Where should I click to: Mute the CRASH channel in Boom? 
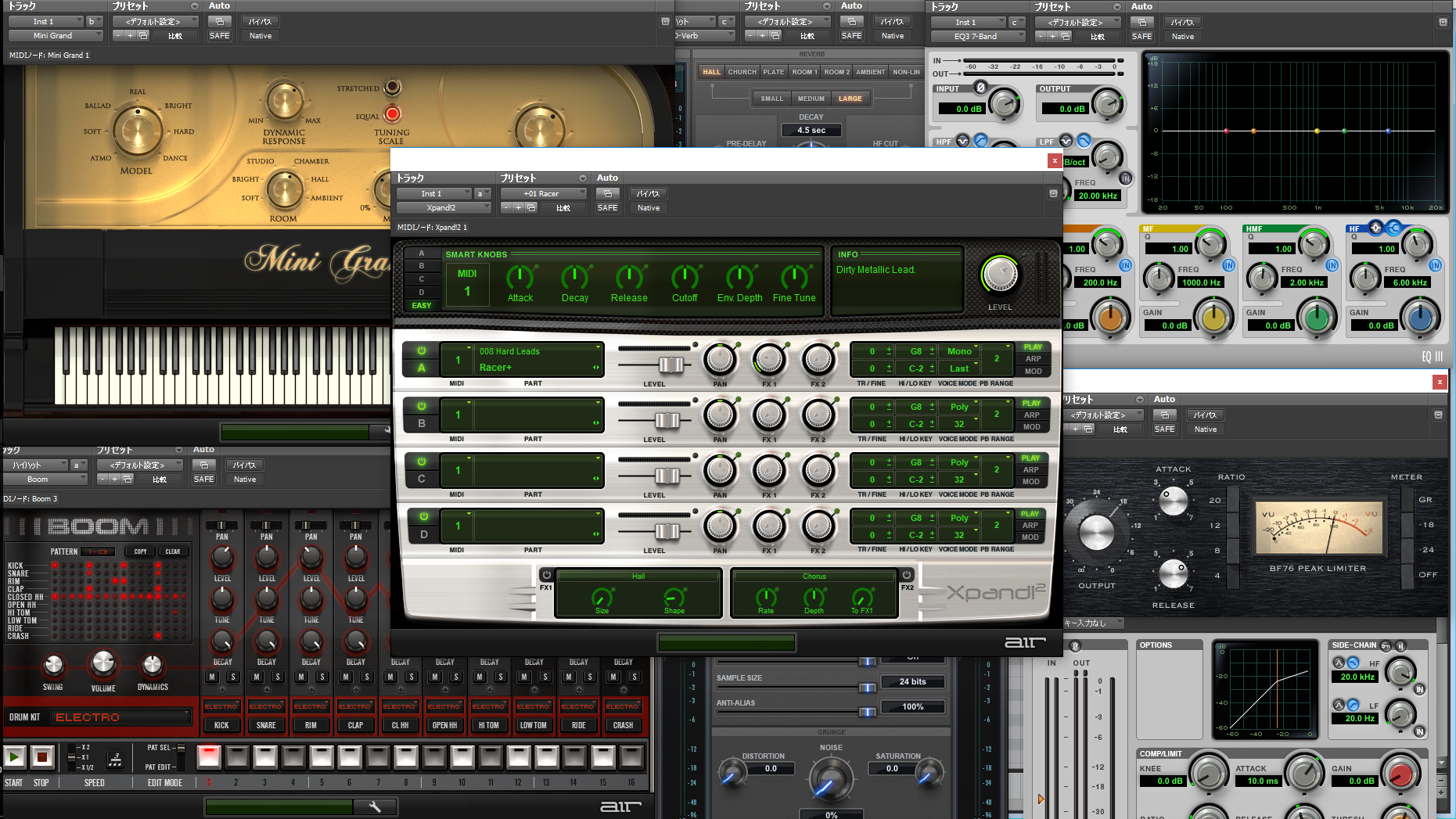(x=613, y=677)
